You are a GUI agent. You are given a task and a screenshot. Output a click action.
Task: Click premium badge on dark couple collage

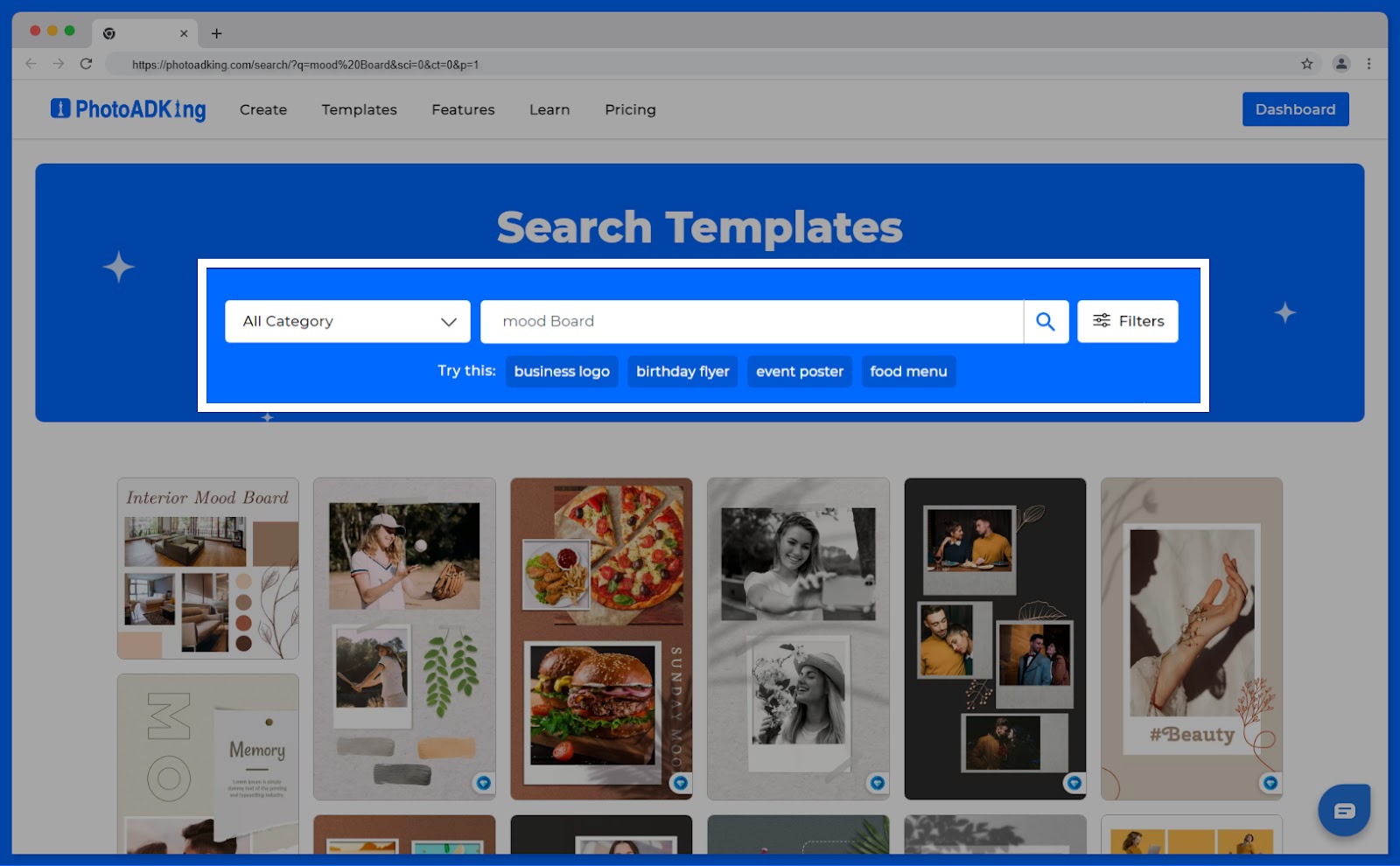(x=1074, y=783)
